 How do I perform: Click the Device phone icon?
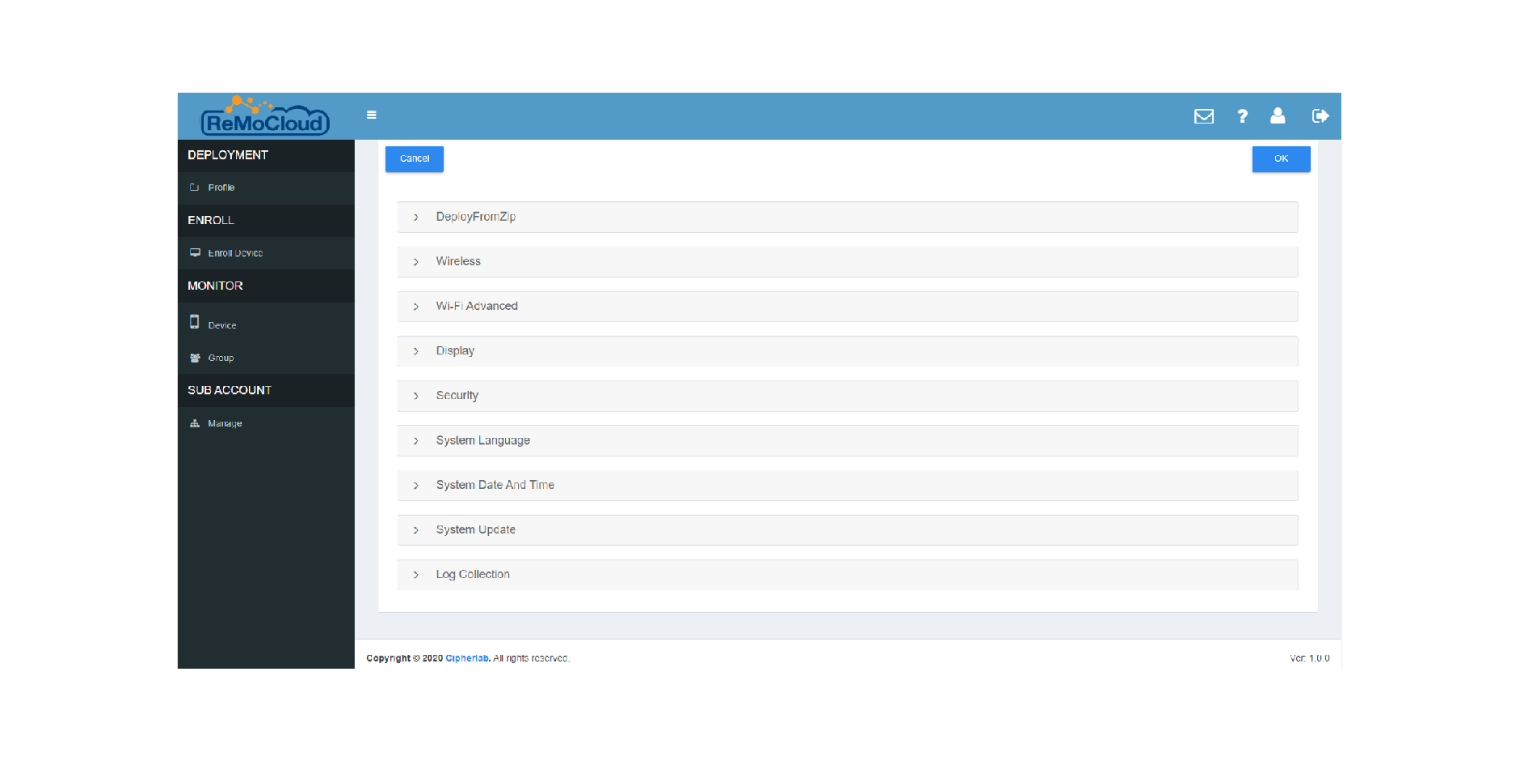pos(195,322)
